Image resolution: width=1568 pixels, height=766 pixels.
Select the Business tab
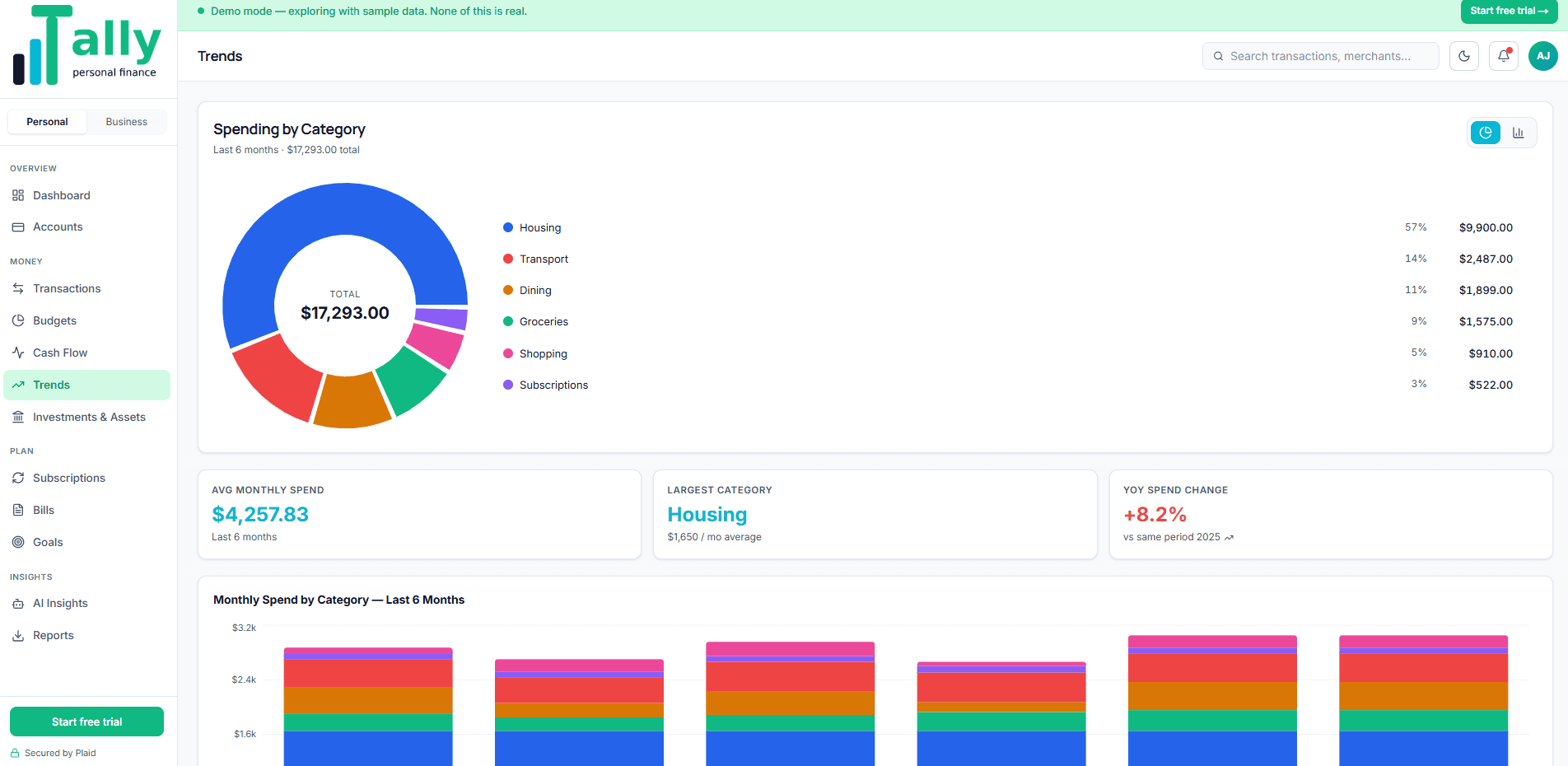pos(127,122)
